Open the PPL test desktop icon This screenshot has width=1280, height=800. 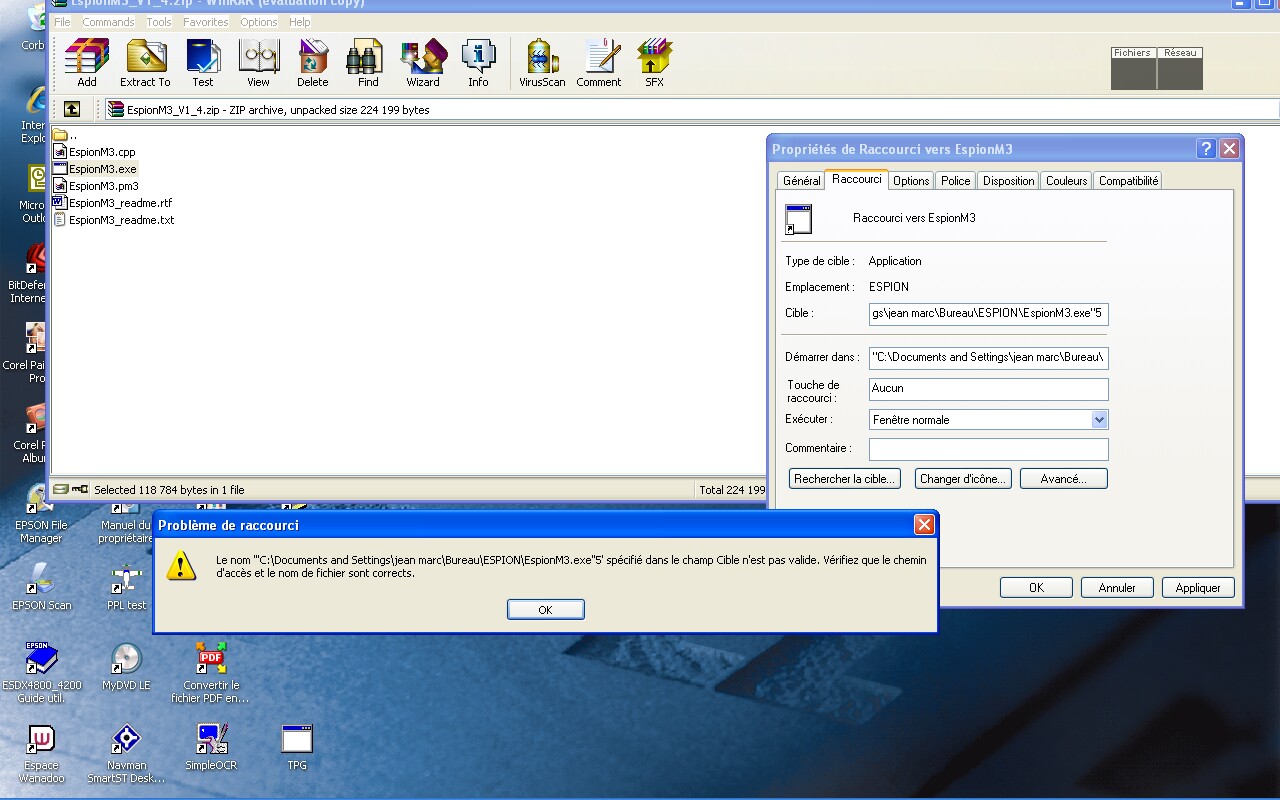(x=127, y=587)
